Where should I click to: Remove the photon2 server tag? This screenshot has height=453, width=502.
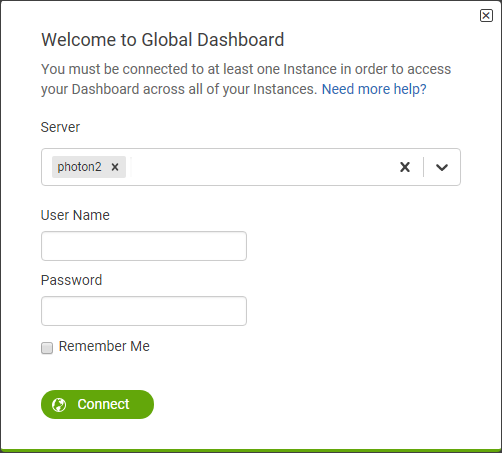[115, 167]
